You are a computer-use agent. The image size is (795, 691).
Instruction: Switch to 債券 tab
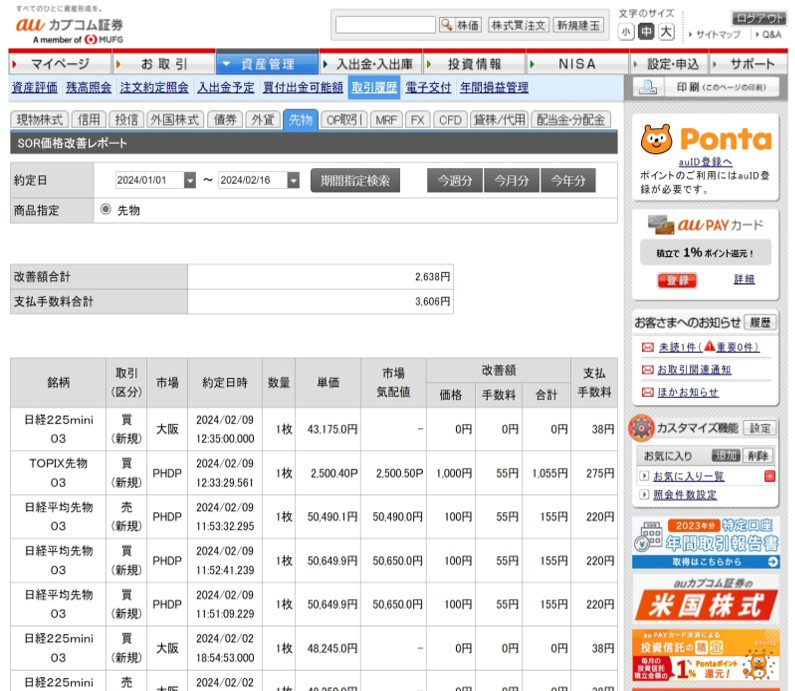[x=225, y=120]
